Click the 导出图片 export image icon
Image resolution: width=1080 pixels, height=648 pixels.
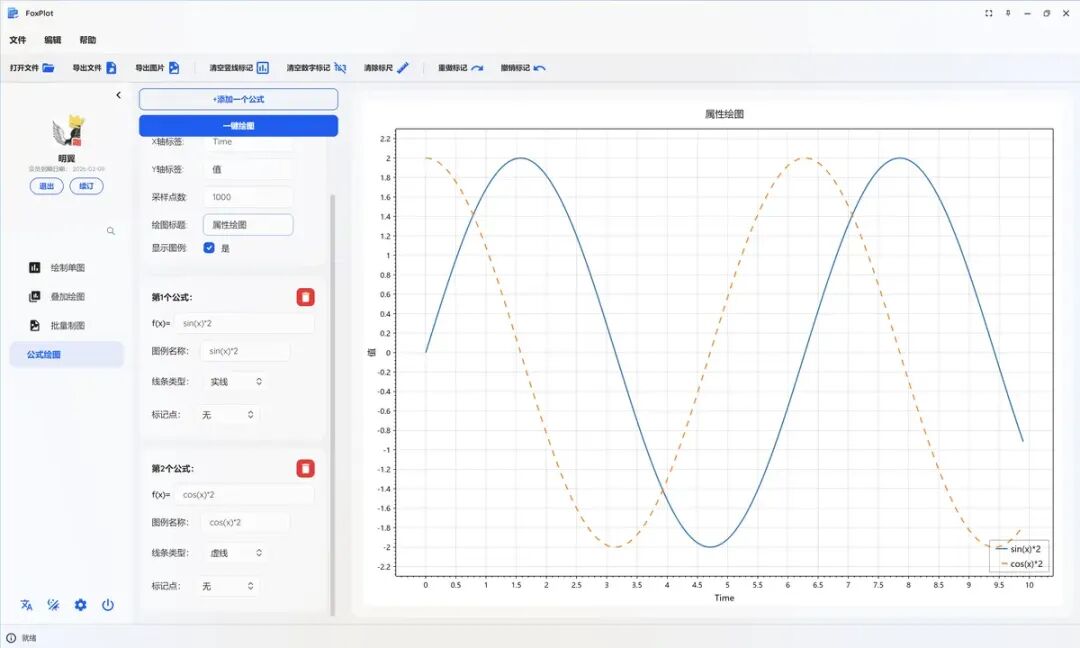(174, 67)
